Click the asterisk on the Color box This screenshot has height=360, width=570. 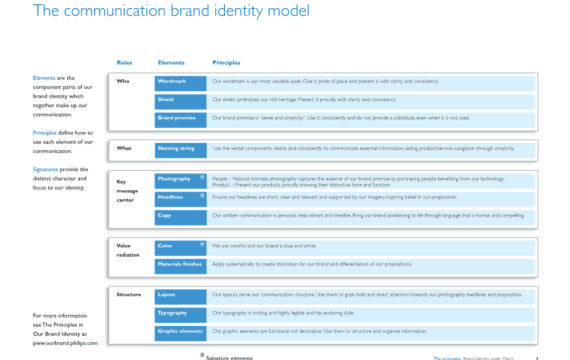click(202, 244)
